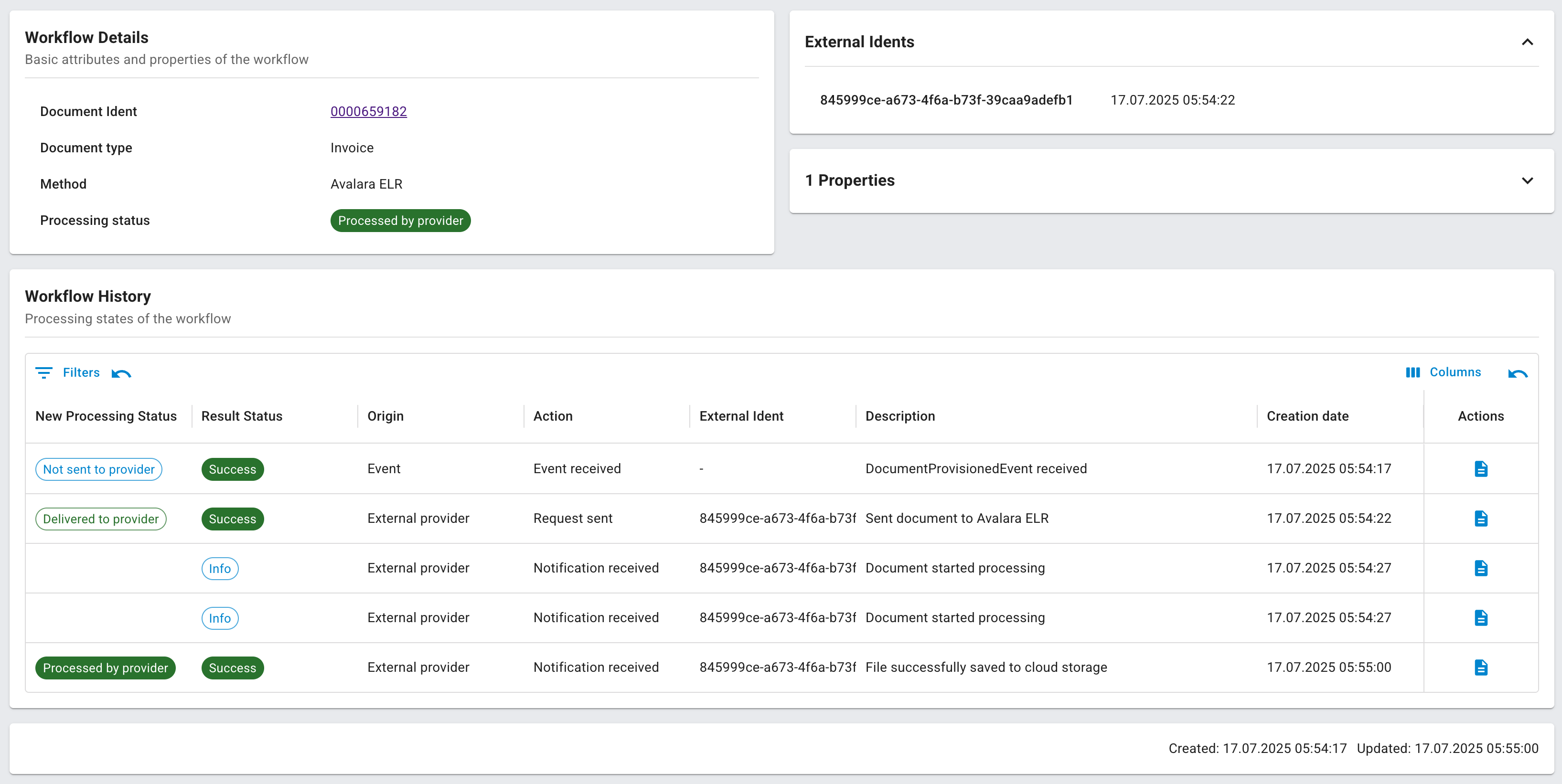Click the External Ident column header
Viewport: 1562px width, 784px height.
pos(741,416)
